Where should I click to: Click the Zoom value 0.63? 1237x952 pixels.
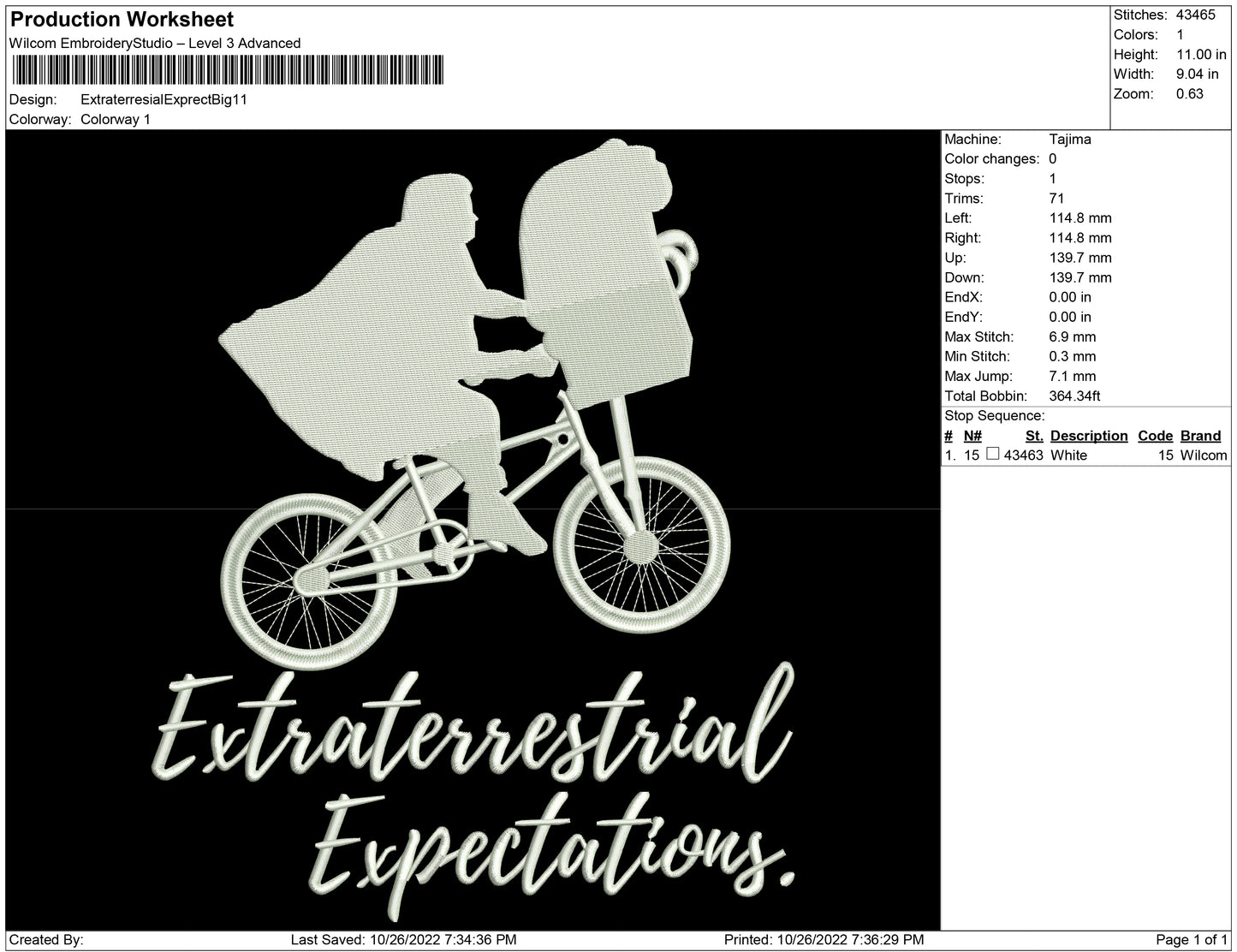click(x=1190, y=94)
